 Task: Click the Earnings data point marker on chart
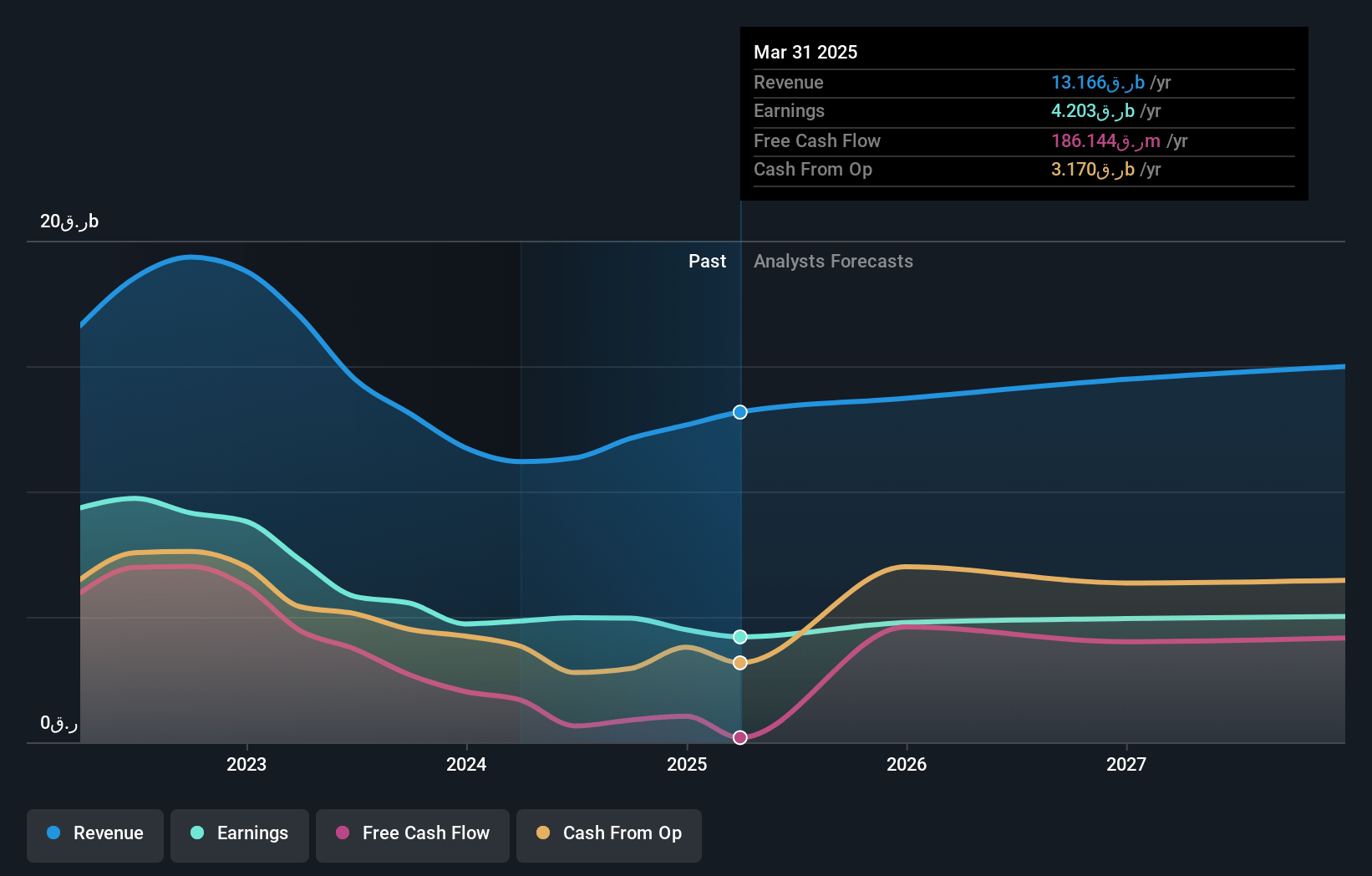click(x=740, y=637)
